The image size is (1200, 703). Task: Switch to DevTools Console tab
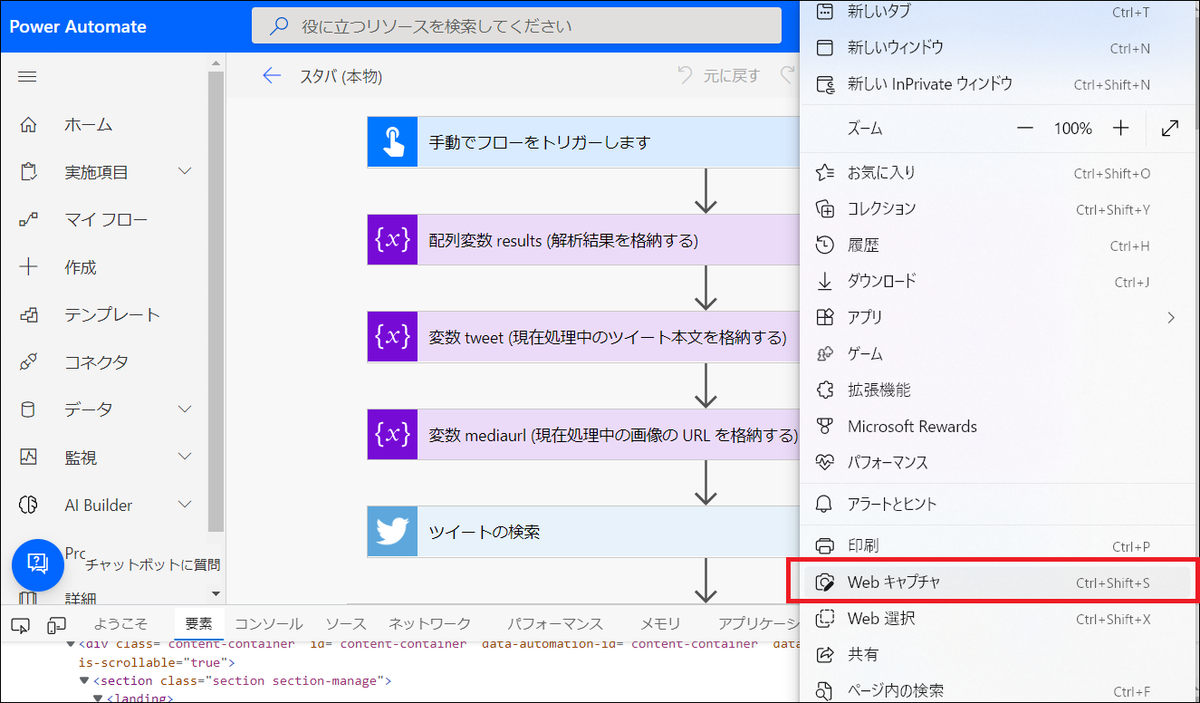[268, 624]
